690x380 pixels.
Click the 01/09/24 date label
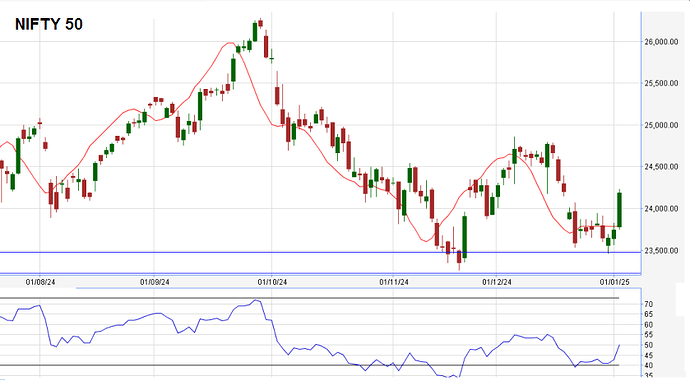154,282
